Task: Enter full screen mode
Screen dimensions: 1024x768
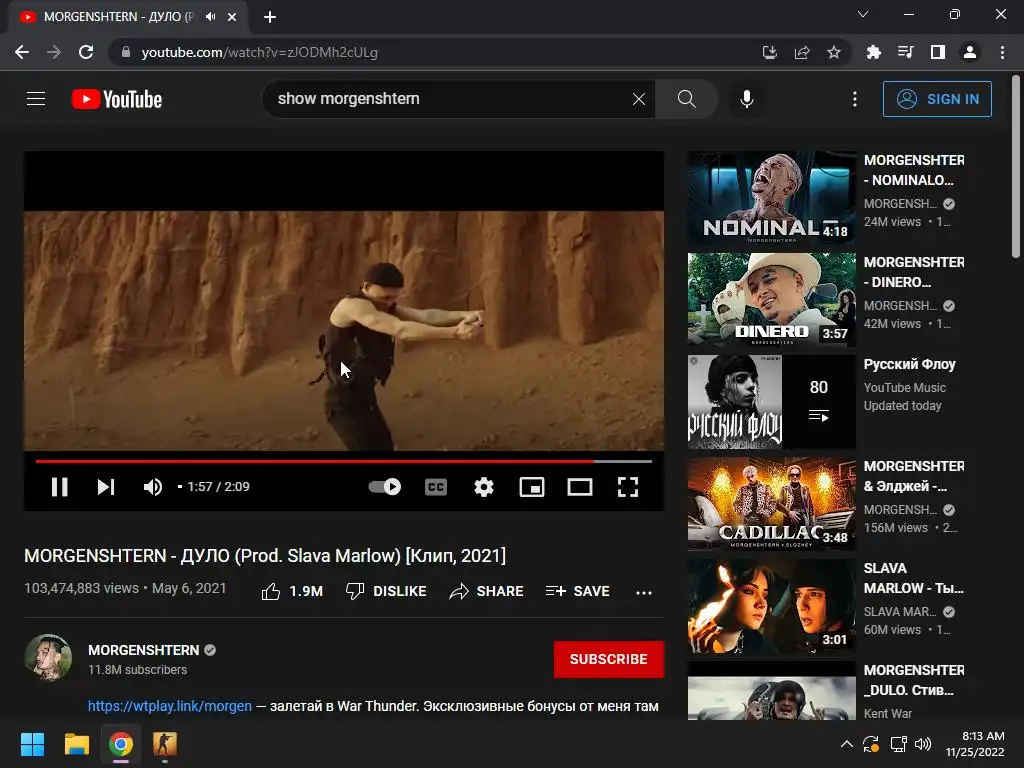Action: (628, 487)
